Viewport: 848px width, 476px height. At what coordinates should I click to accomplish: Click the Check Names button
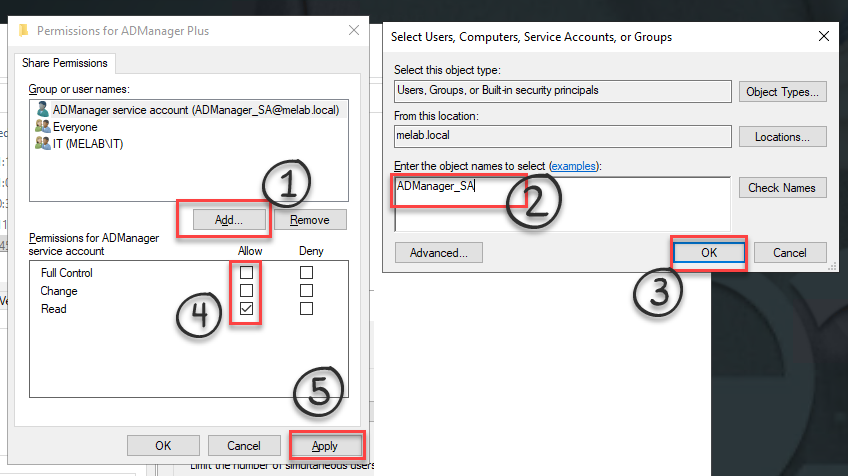coord(783,188)
